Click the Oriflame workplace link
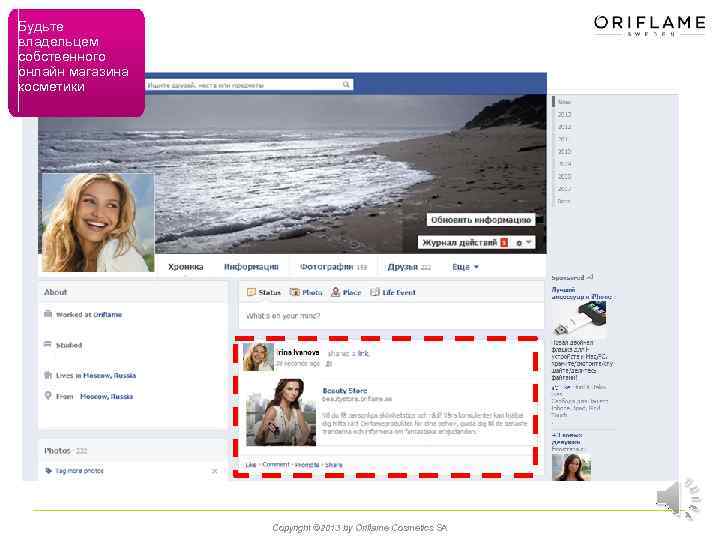 (108, 315)
